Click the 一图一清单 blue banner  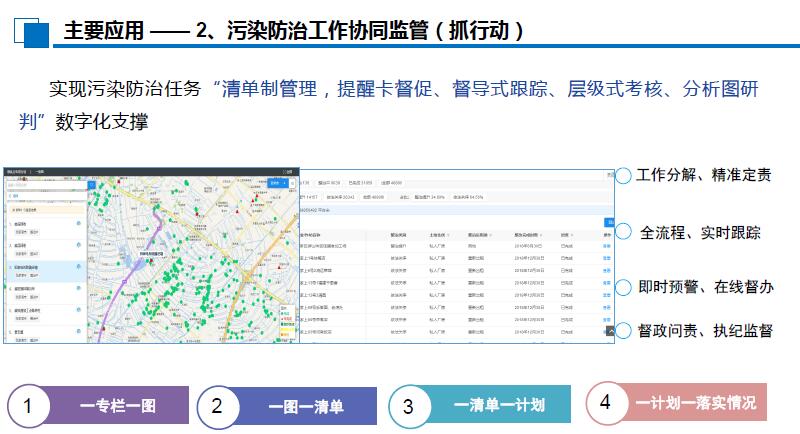click(x=306, y=406)
